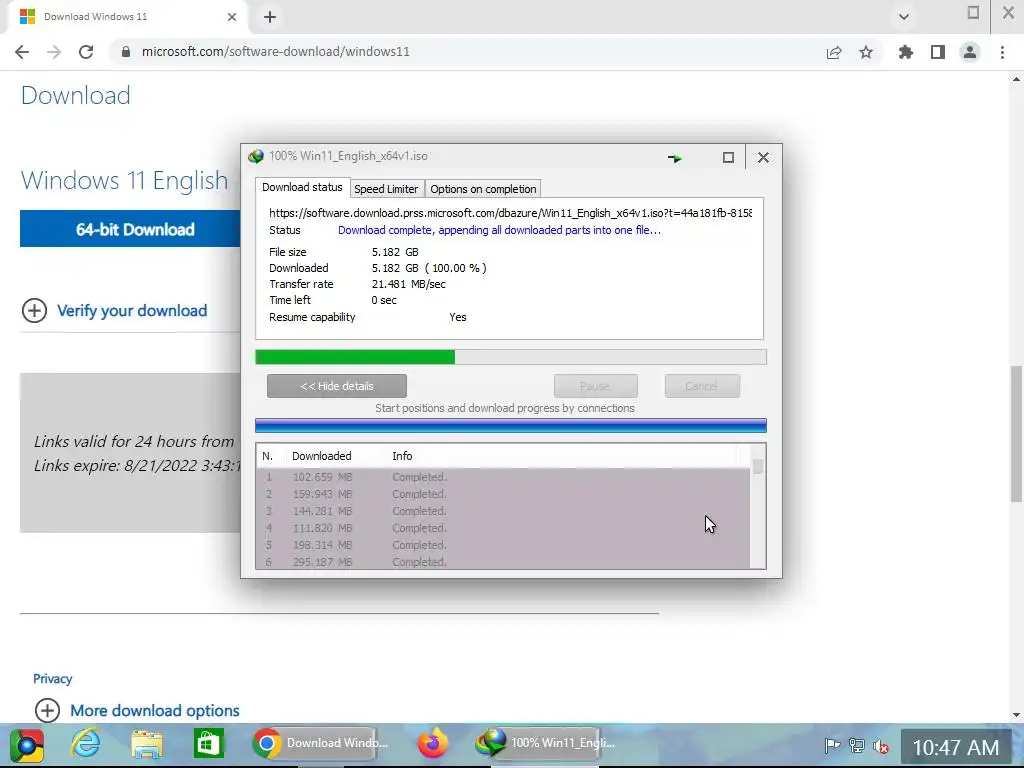Click the 10:47 AM clock

(955, 747)
